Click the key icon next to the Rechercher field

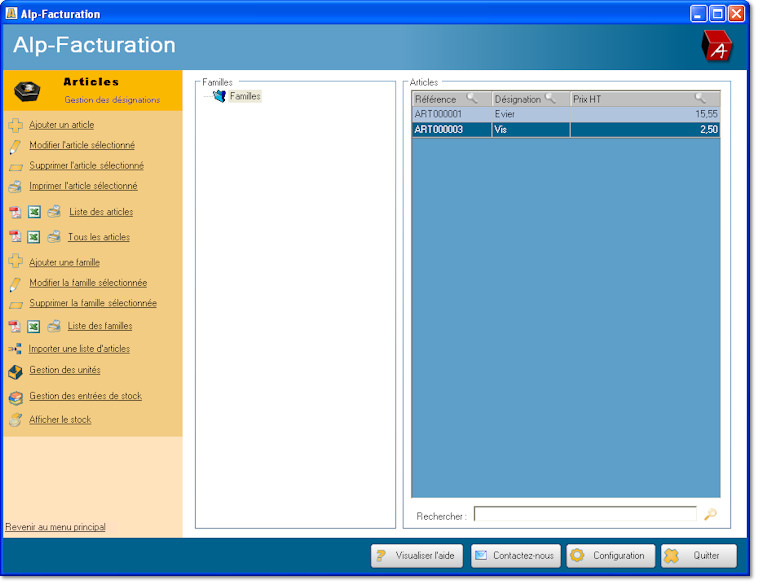pos(710,515)
